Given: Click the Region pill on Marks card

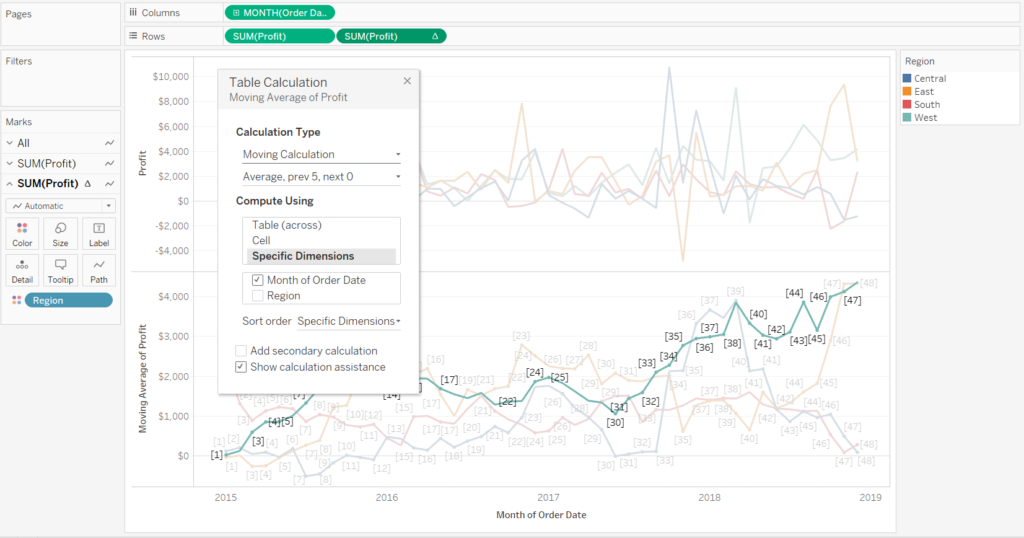Looking at the screenshot, I should (x=68, y=301).
